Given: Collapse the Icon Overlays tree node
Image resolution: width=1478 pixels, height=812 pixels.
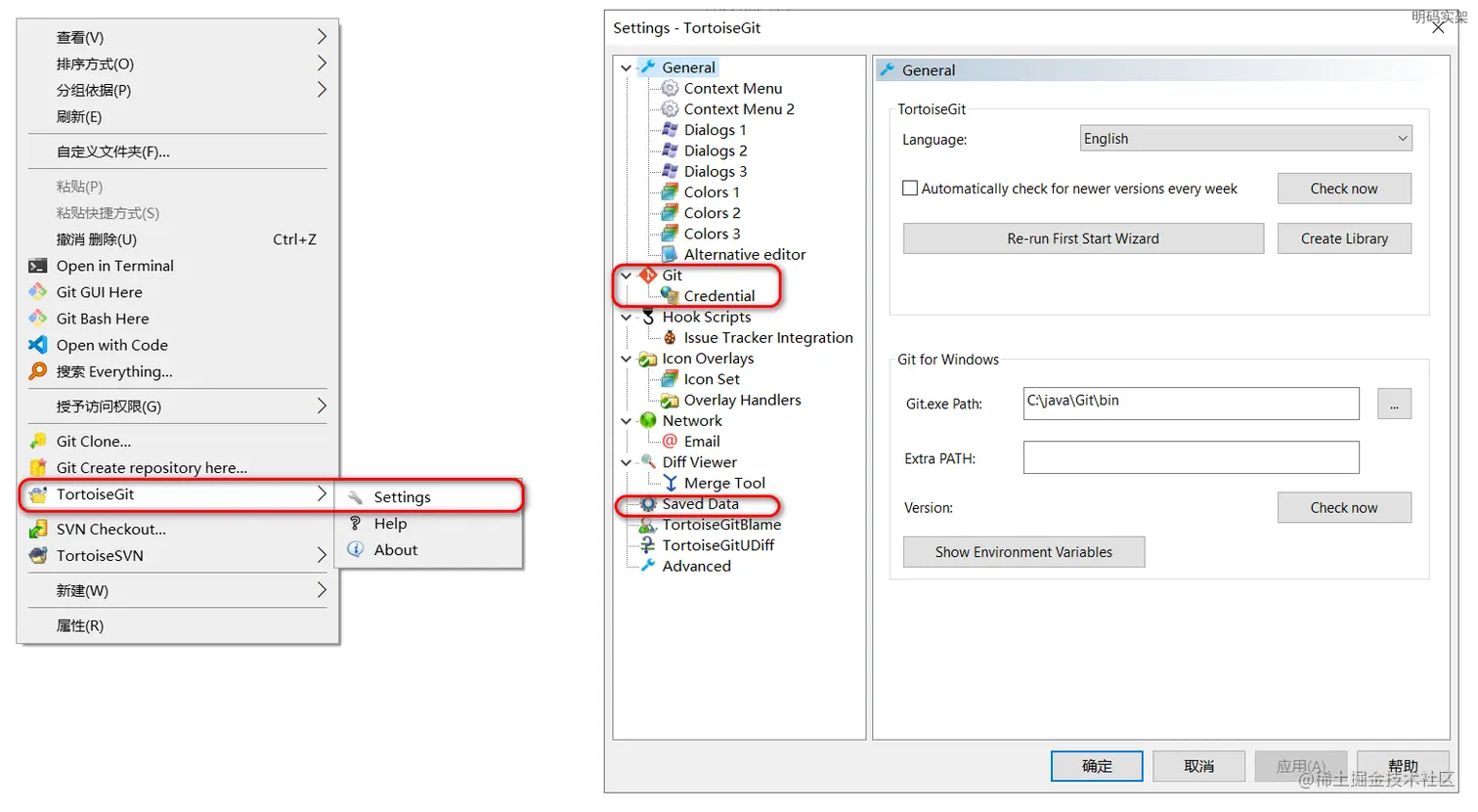Looking at the screenshot, I should (627, 359).
